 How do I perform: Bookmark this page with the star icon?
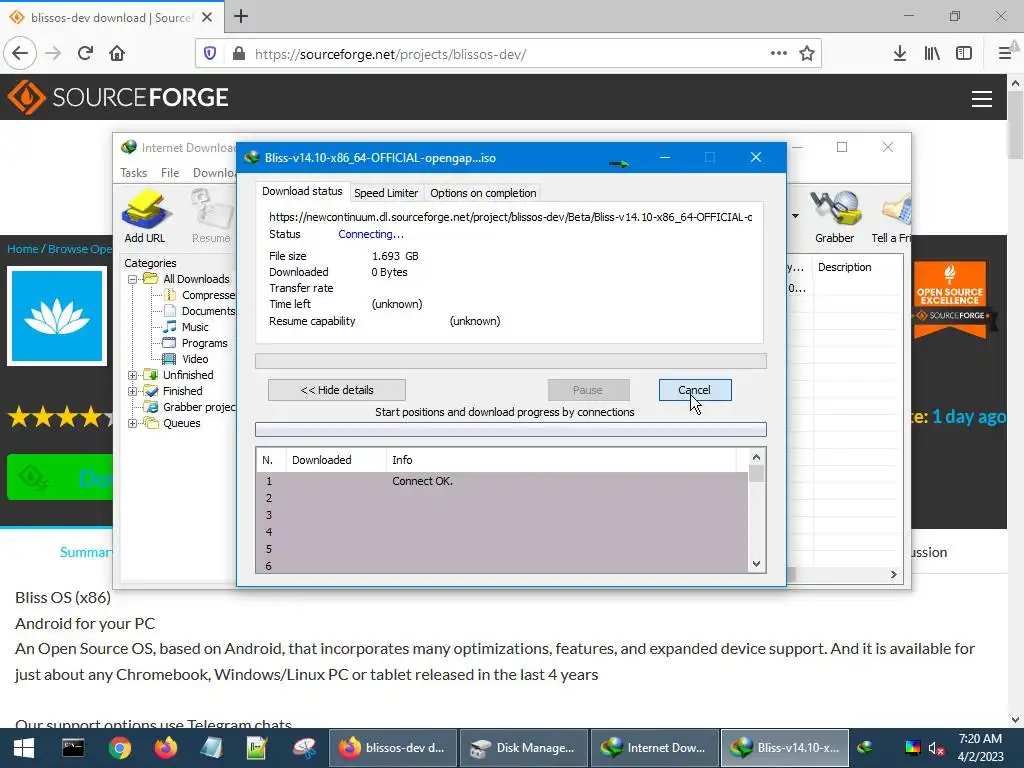pos(807,54)
